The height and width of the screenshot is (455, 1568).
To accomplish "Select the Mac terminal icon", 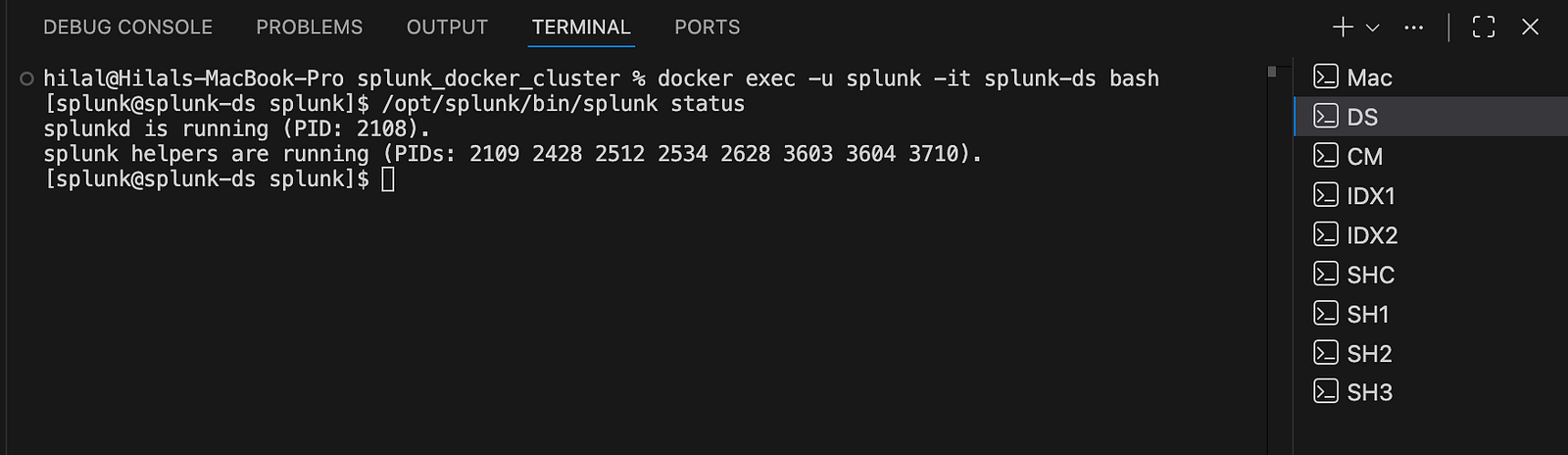I will tap(1326, 76).
